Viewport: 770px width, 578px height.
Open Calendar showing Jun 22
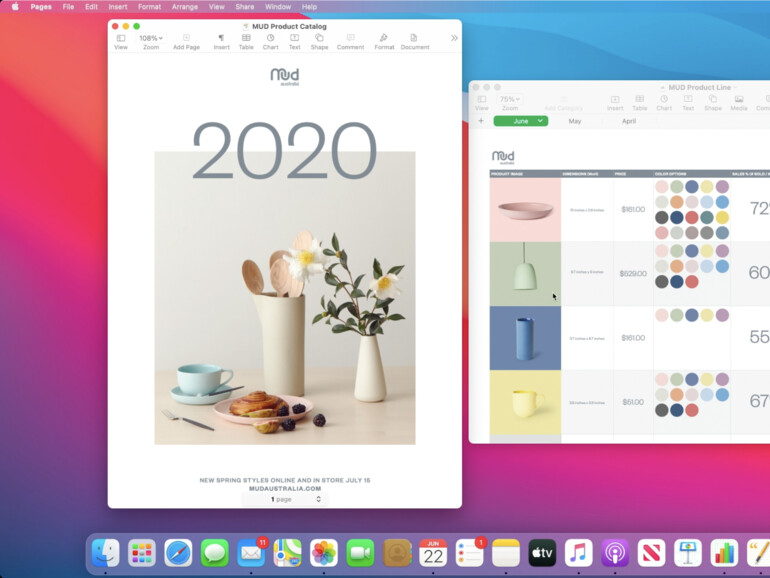pyautogui.click(x=433, y=553)
